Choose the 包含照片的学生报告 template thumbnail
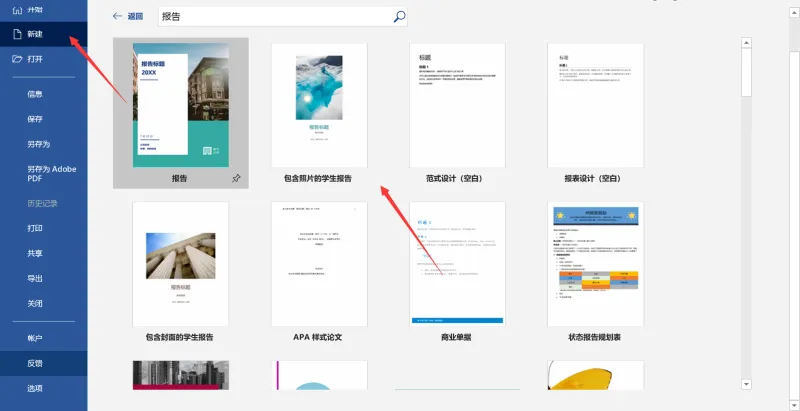The width and height of the screenshot is (800, 411). tap(319, 105)
